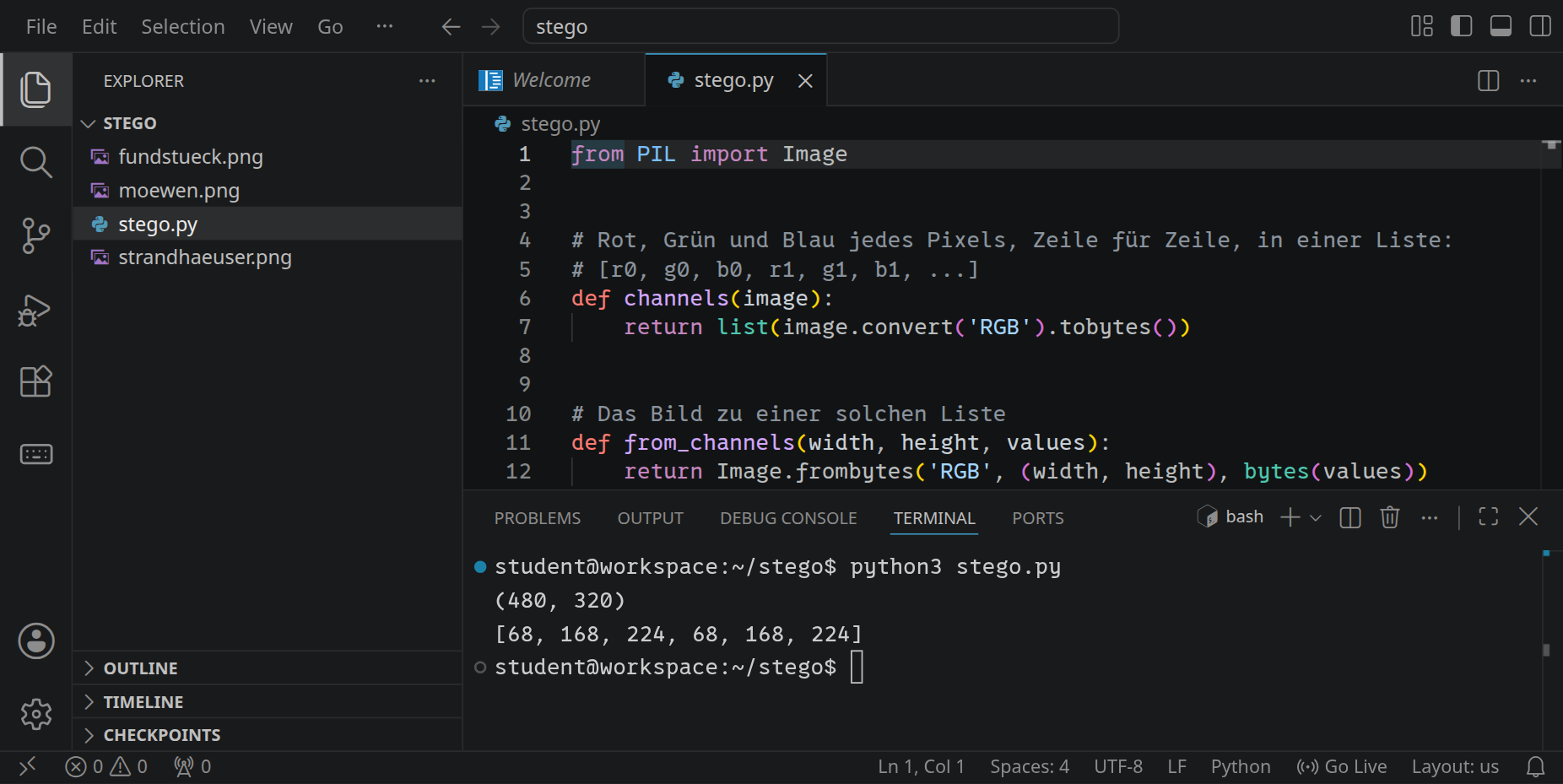Viewport: 1563px width, 784px height.
Task: Expand the CHECKPOINTS section
Action: 267,735
